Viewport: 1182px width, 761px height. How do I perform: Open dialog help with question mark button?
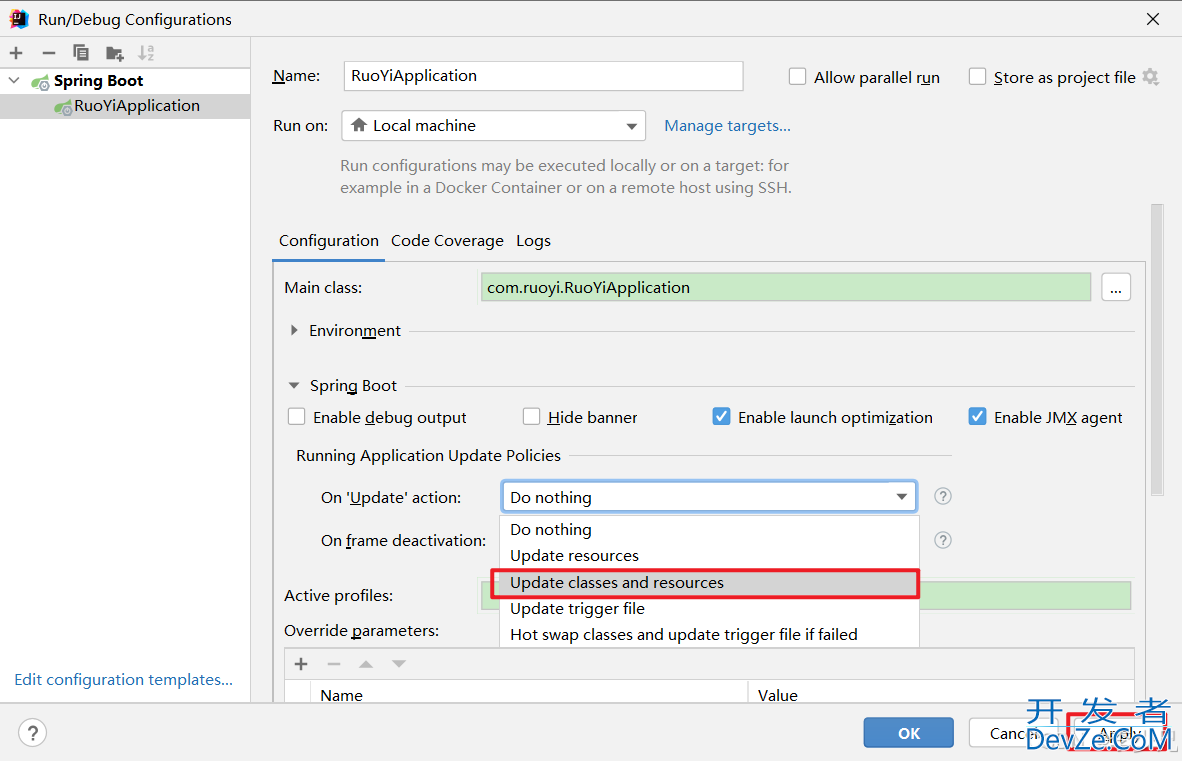[32, 732]
